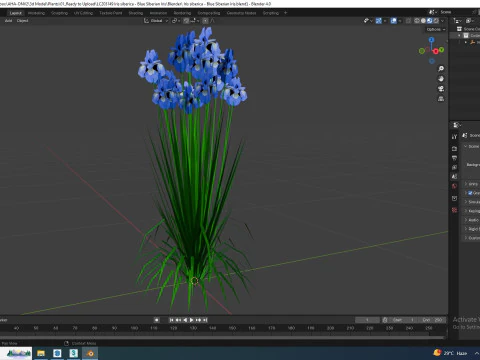Open the Scripting workspace tab
Screen dimensions: 480x360
(271, 13)
